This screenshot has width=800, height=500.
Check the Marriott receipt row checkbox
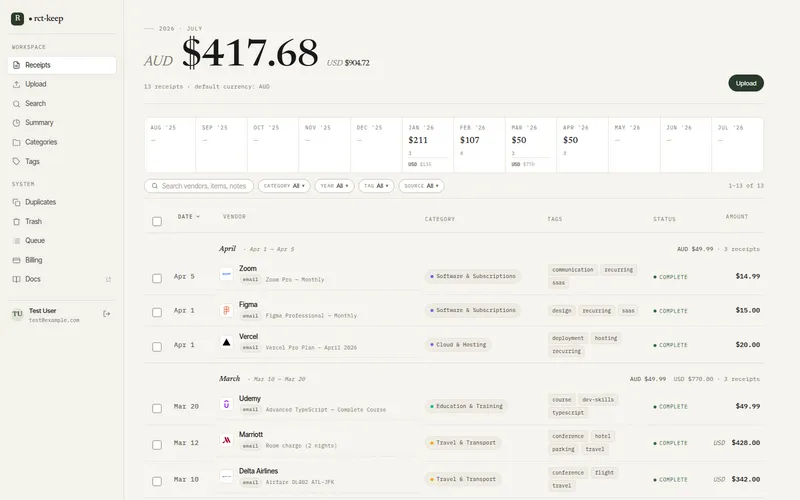coord(157,445)
